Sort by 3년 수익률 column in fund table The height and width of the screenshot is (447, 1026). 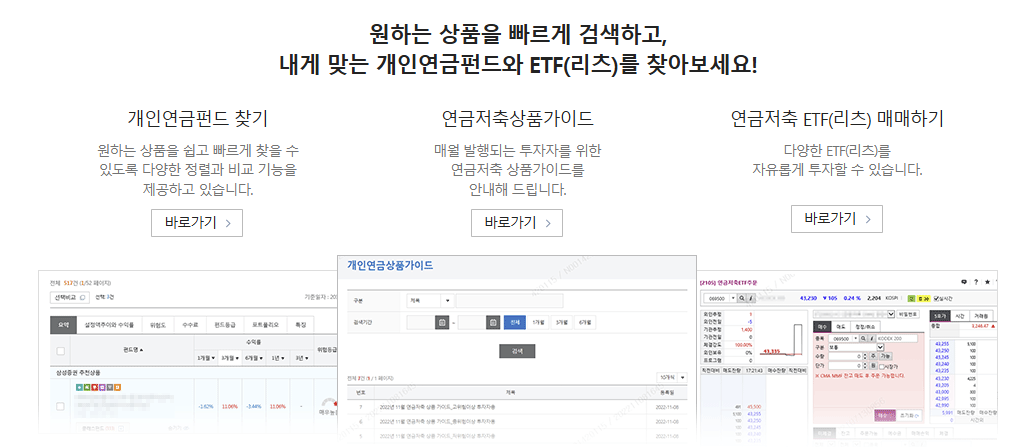click(x=302, y=358)
